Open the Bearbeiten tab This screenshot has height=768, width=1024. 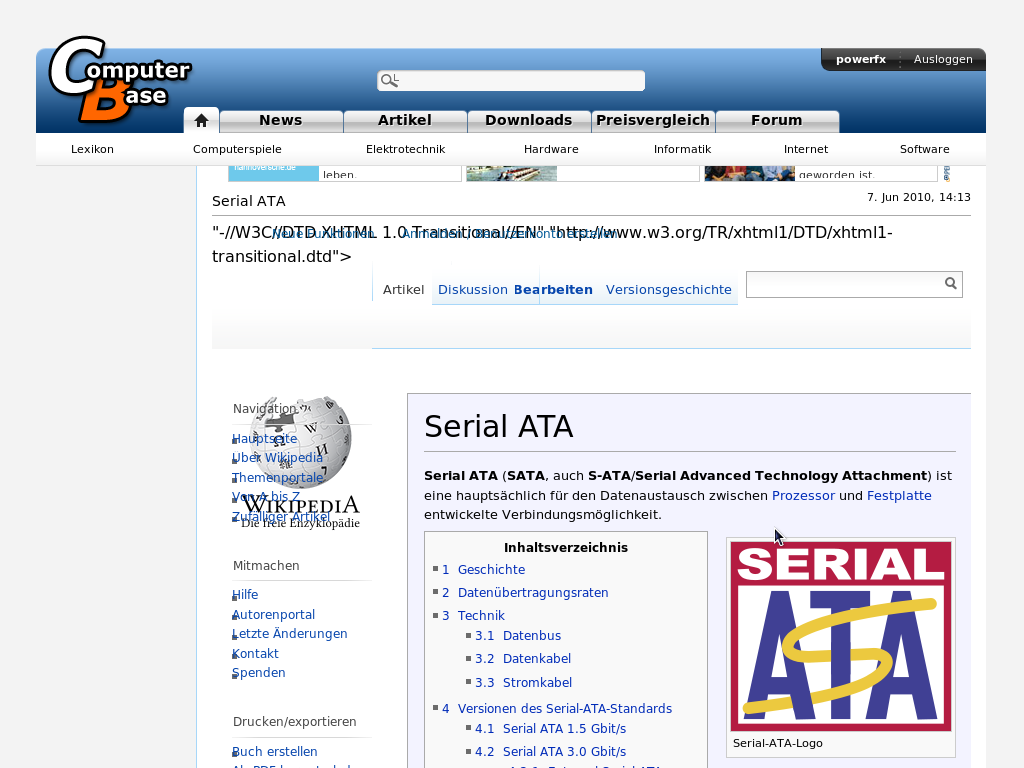tap(553, 290)
